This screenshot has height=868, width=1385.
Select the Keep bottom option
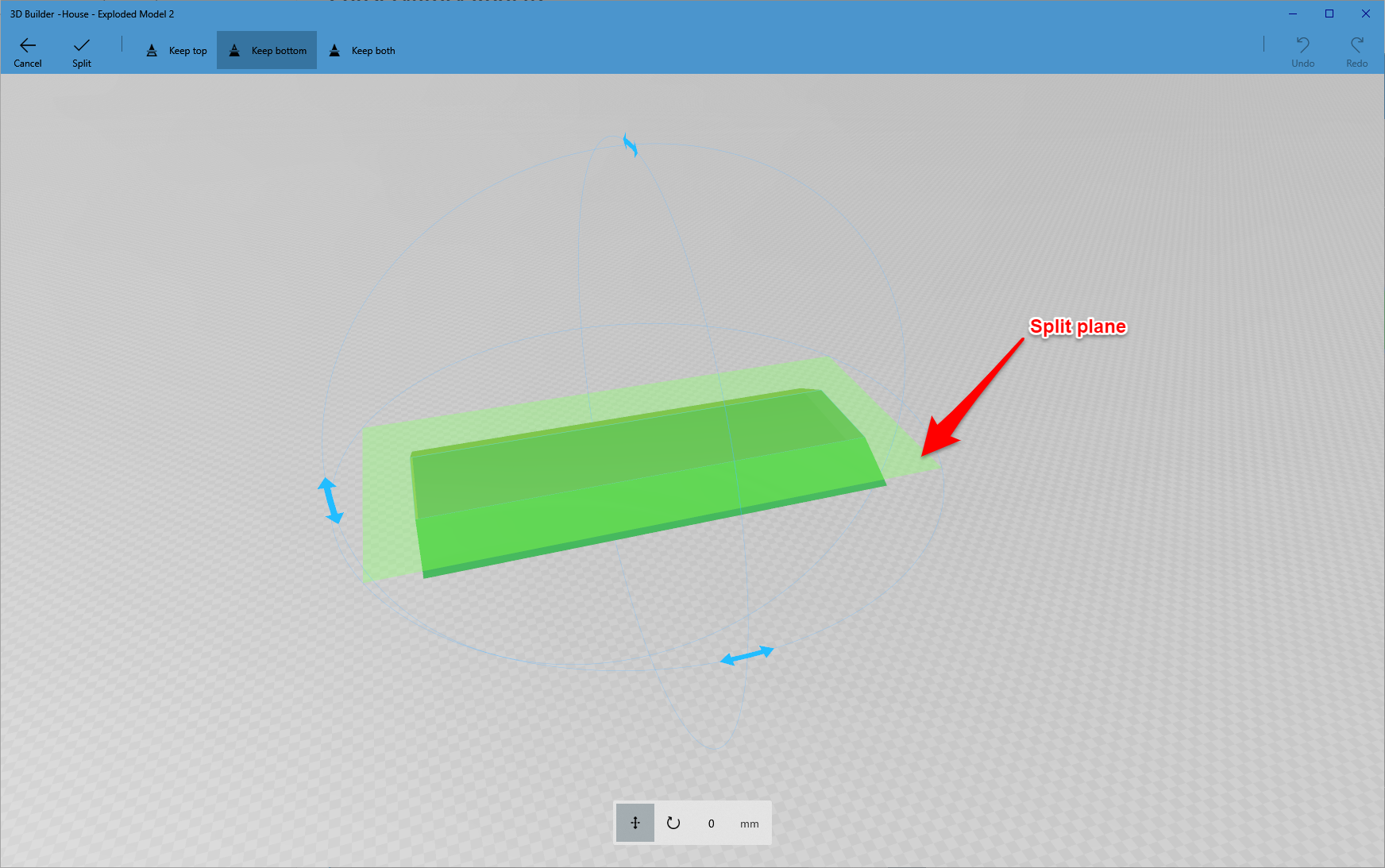pos(267,51)
